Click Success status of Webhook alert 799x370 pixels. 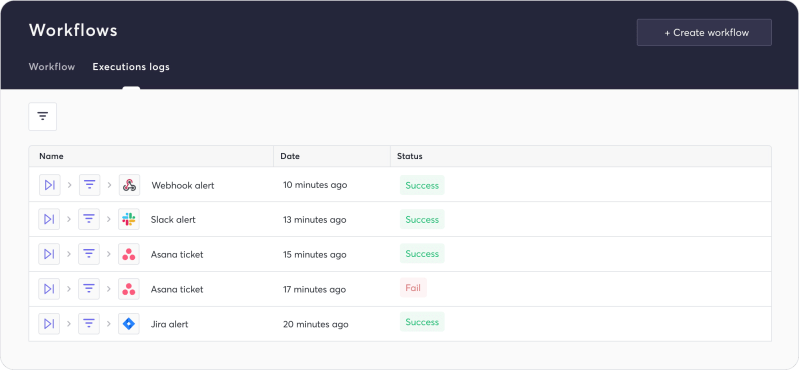422,186
